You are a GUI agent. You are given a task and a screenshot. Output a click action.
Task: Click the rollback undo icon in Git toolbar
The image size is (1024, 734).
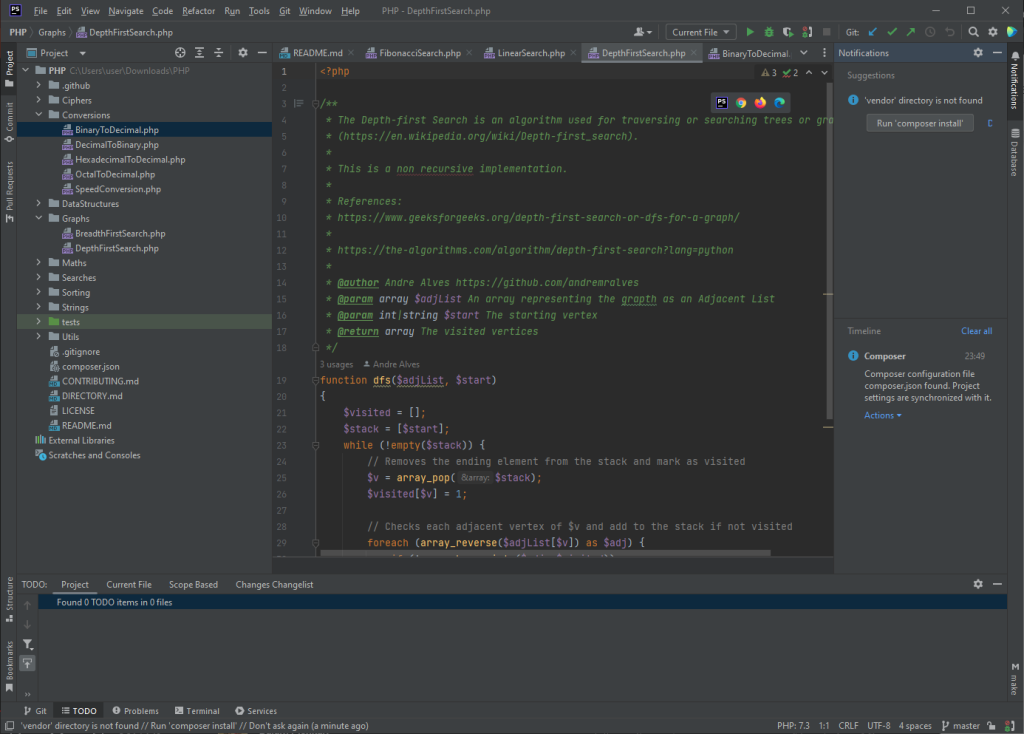click(x=950, y=32)
